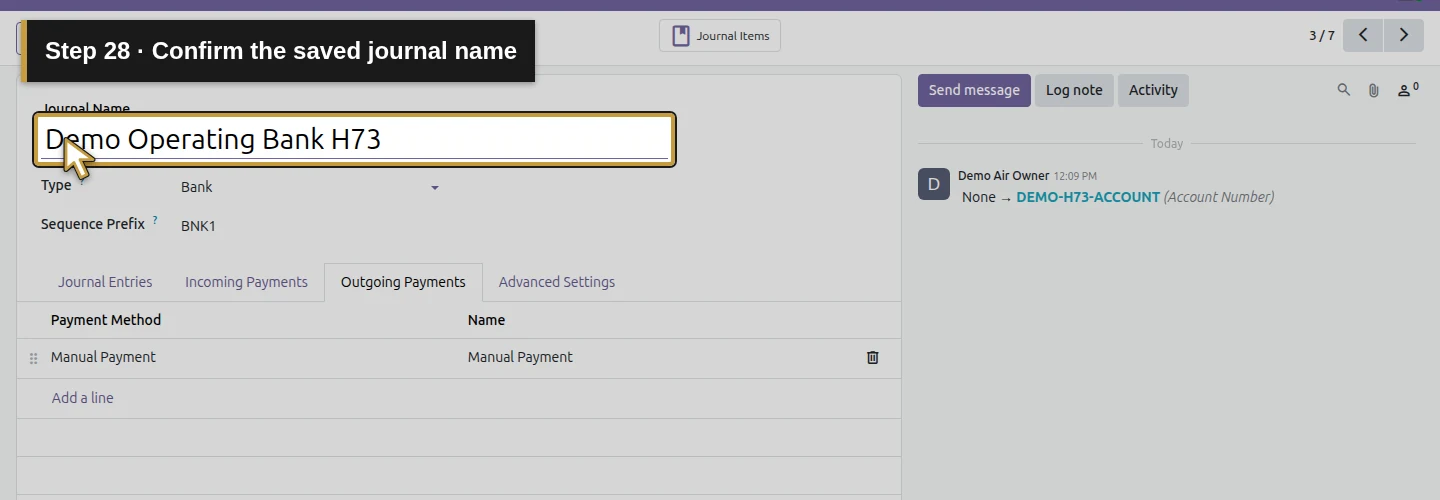Click the Send message button
1440x500 pixels.
[x=974, y=90]
